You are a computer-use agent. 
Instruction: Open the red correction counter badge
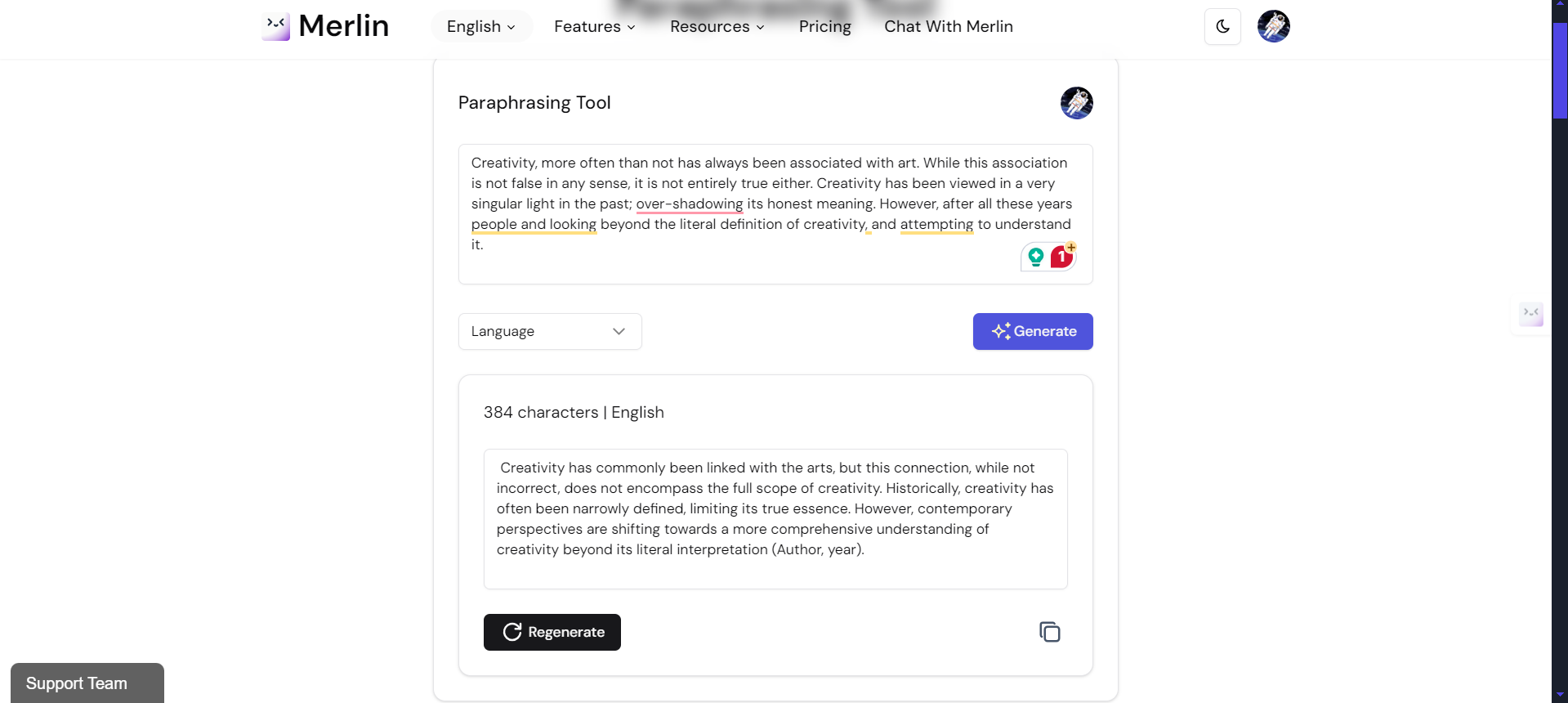click(1061, 256)
